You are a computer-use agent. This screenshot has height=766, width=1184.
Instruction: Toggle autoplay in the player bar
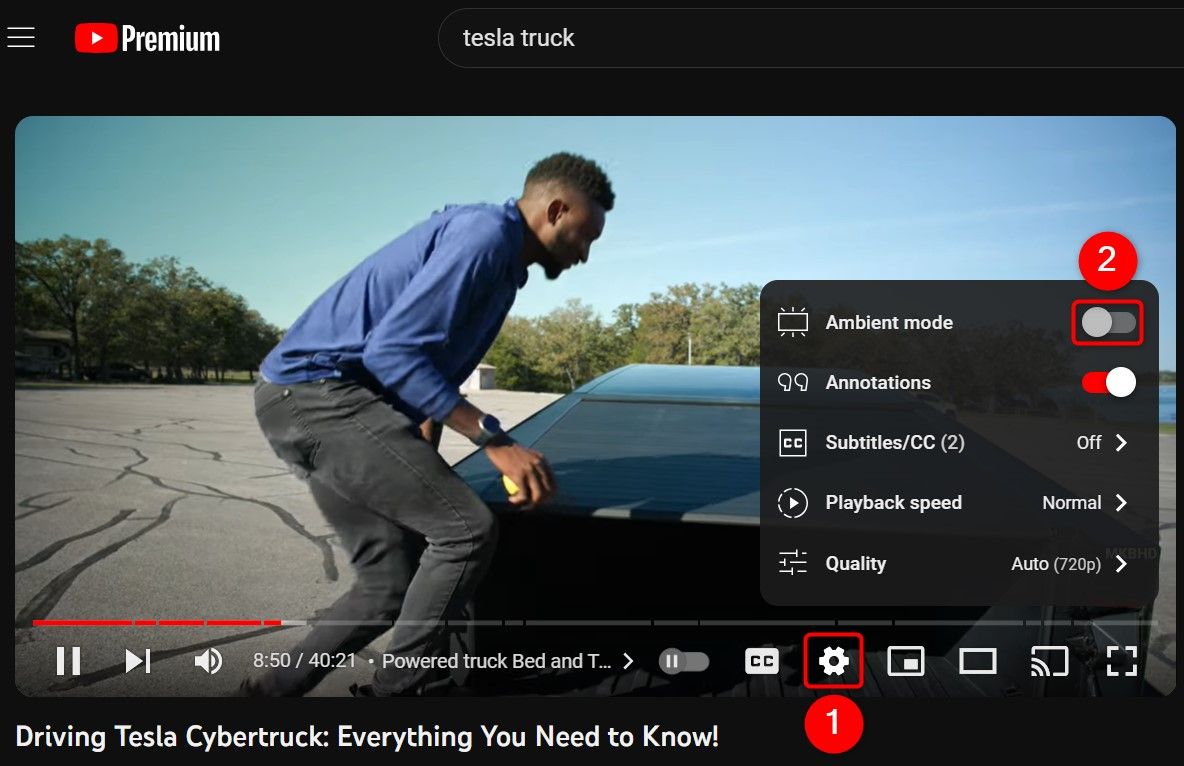684,660
